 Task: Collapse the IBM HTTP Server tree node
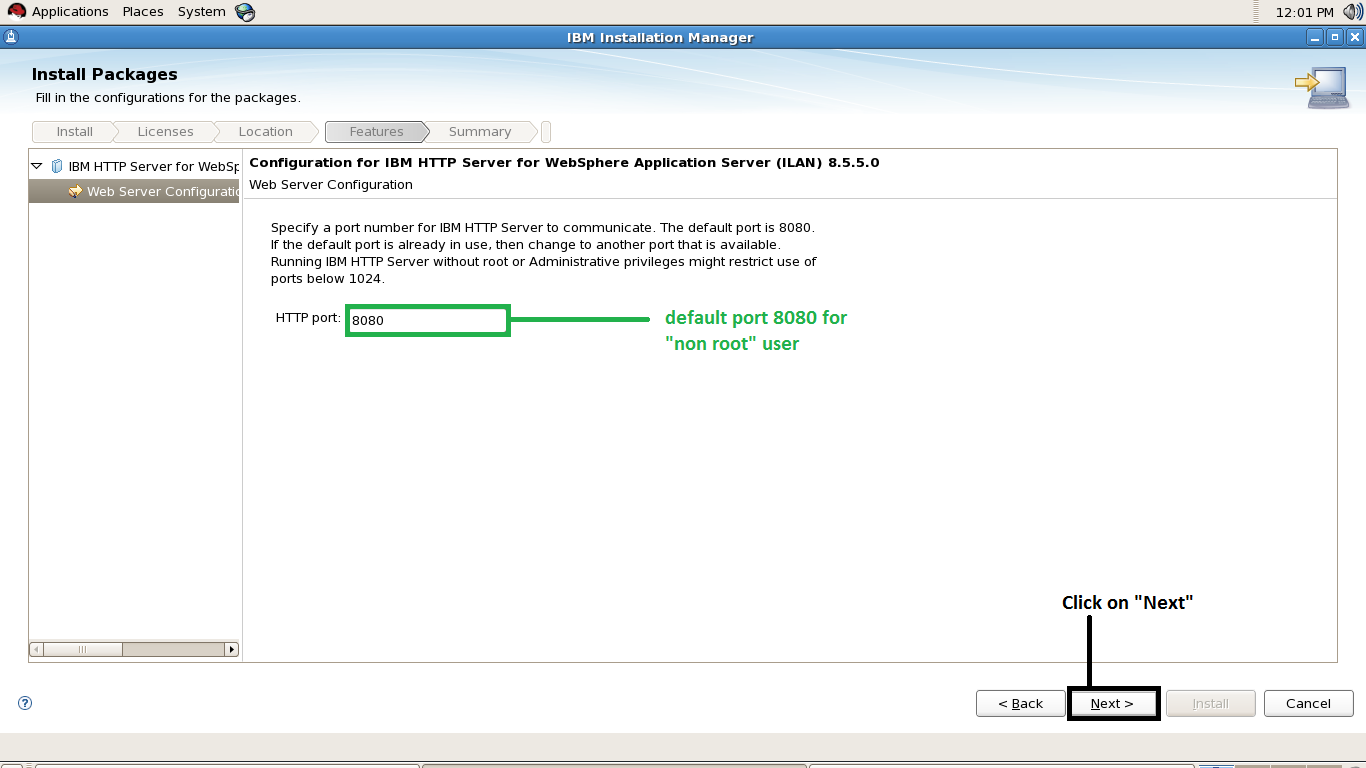[x=36, y=166]
